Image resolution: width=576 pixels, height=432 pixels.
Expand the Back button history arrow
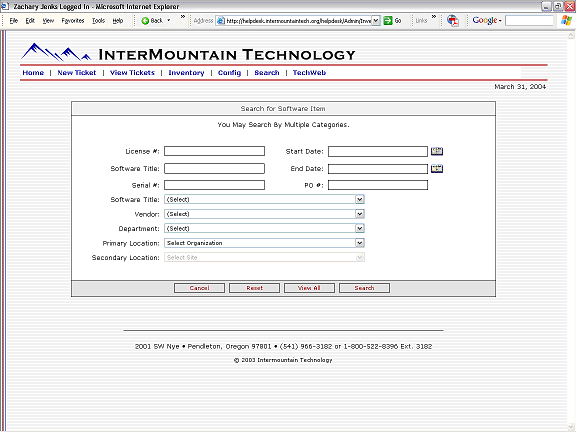point(169,21)
